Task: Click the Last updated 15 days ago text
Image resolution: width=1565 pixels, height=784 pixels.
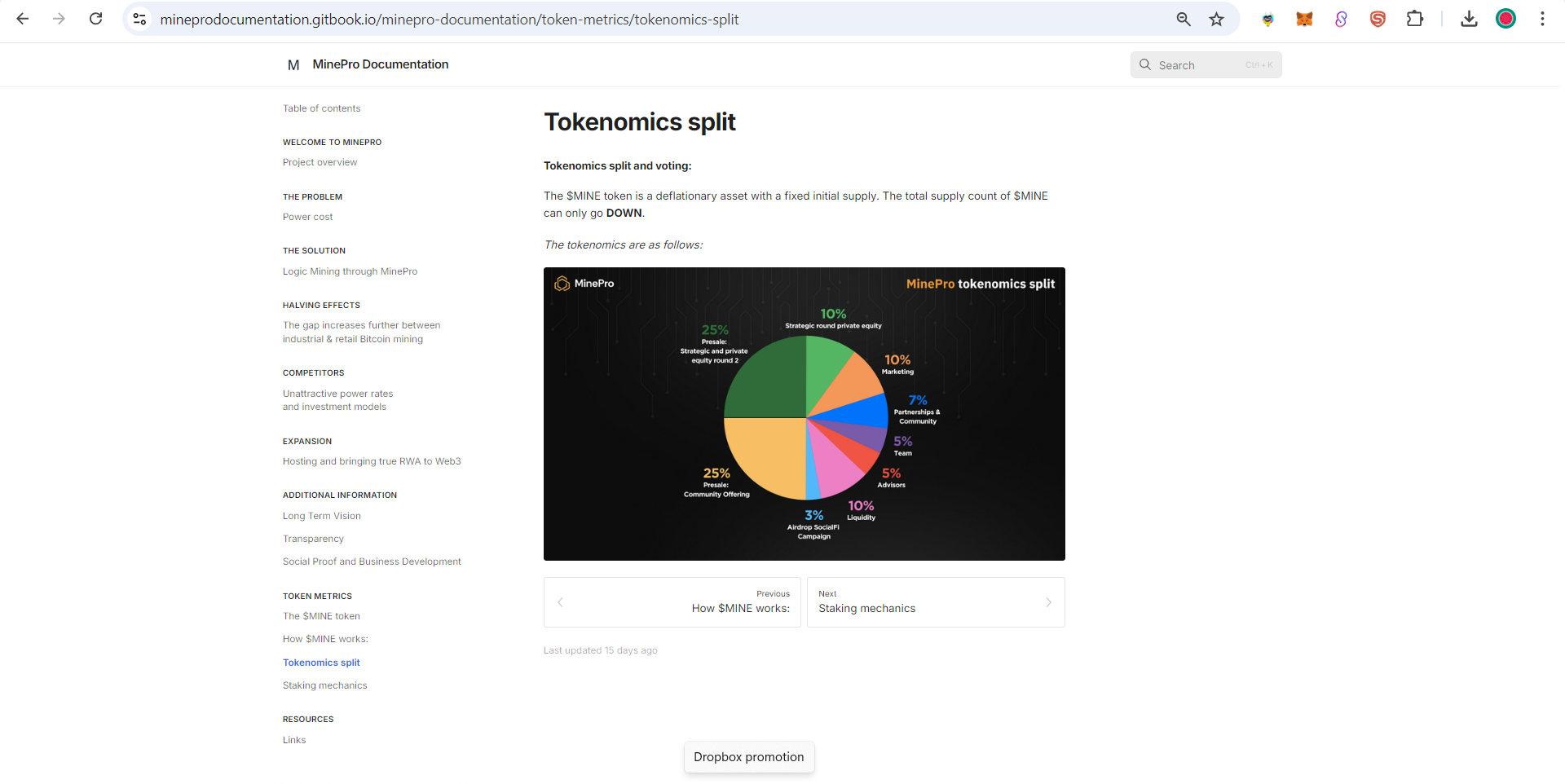Action: (x=600, y=650)
